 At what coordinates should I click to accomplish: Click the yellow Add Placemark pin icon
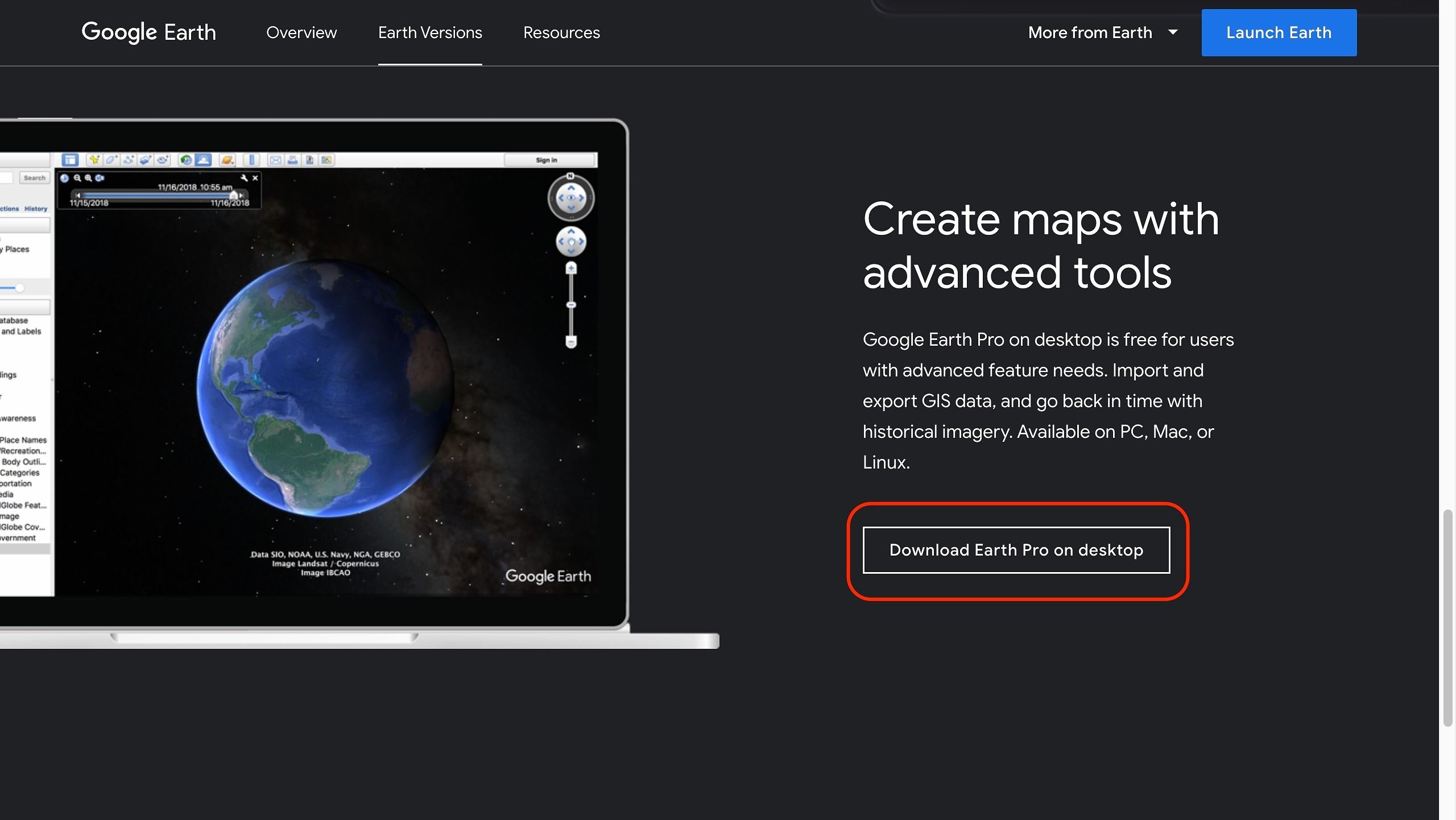tap(94, 160)
